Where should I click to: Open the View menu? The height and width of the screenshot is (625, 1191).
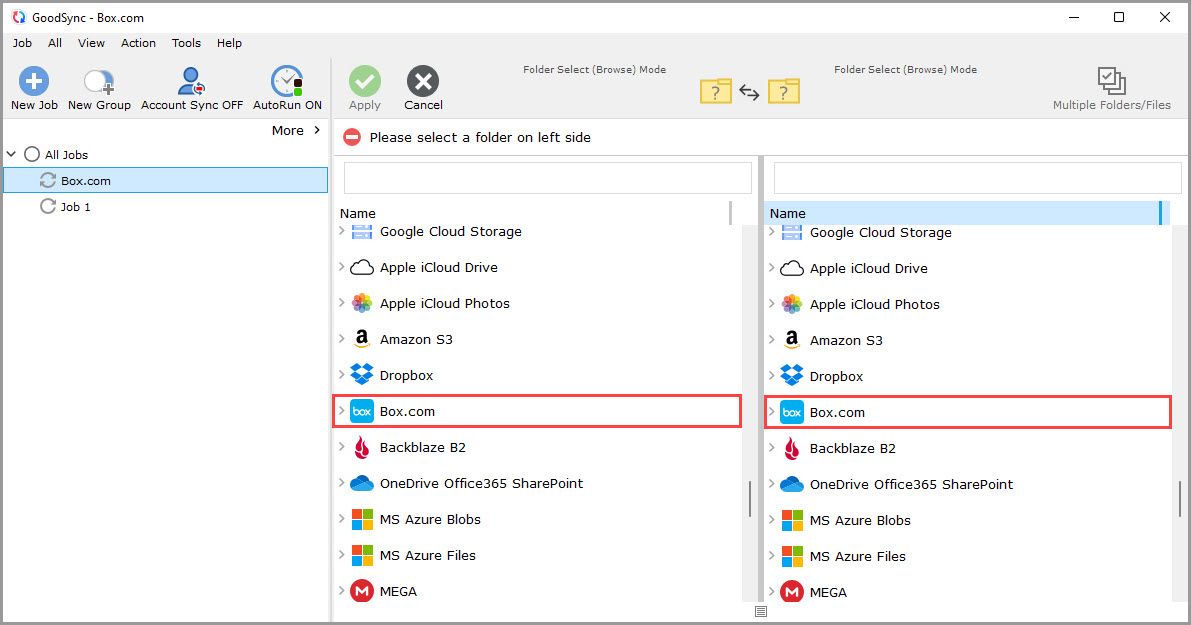91,43
